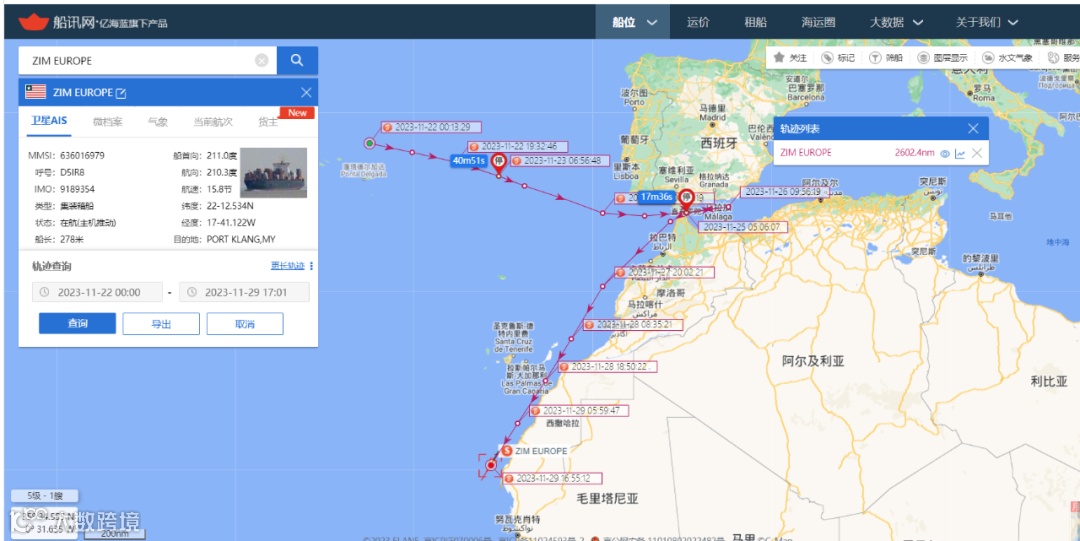Screen dimensions: 1080x541
Task: Show track chart icon in 轨迹列表
Action: click(960, 153)
